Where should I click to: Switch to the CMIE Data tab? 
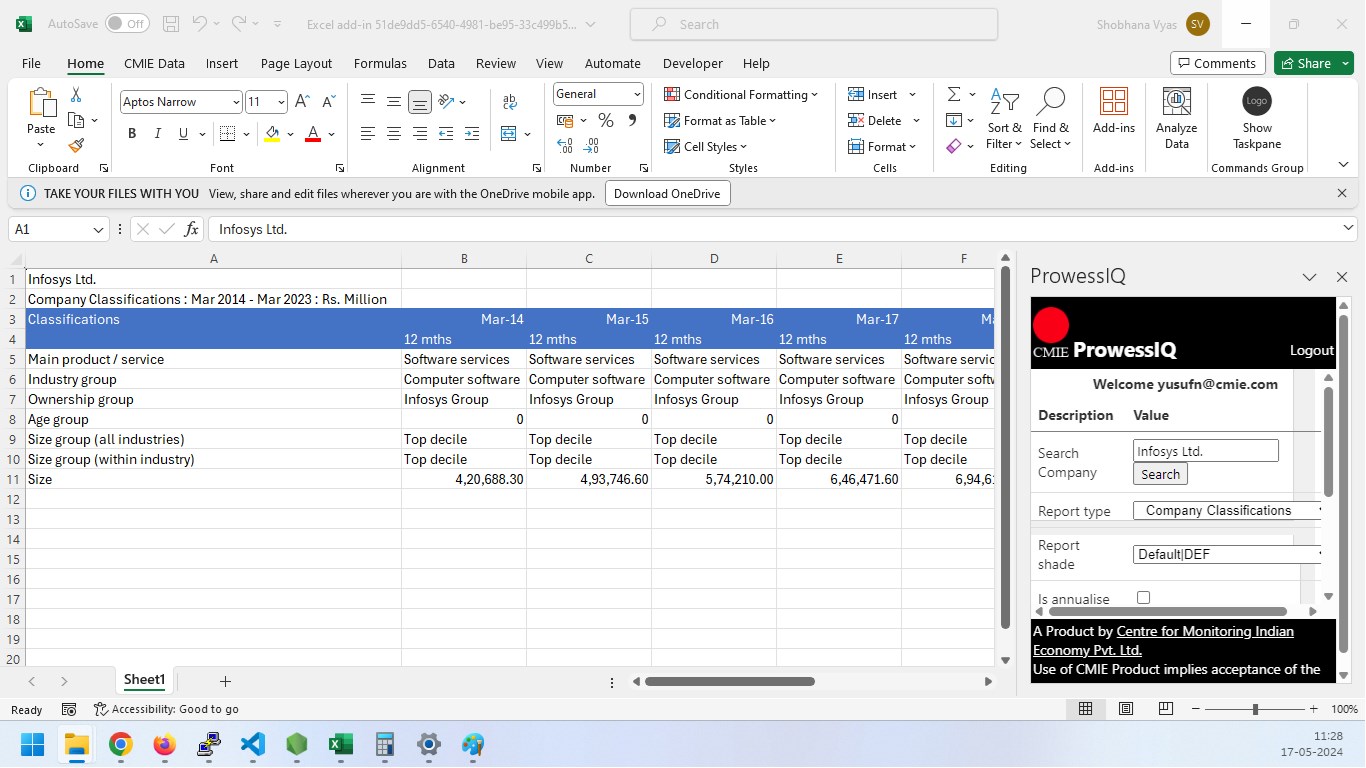click(x=154, y=63)
